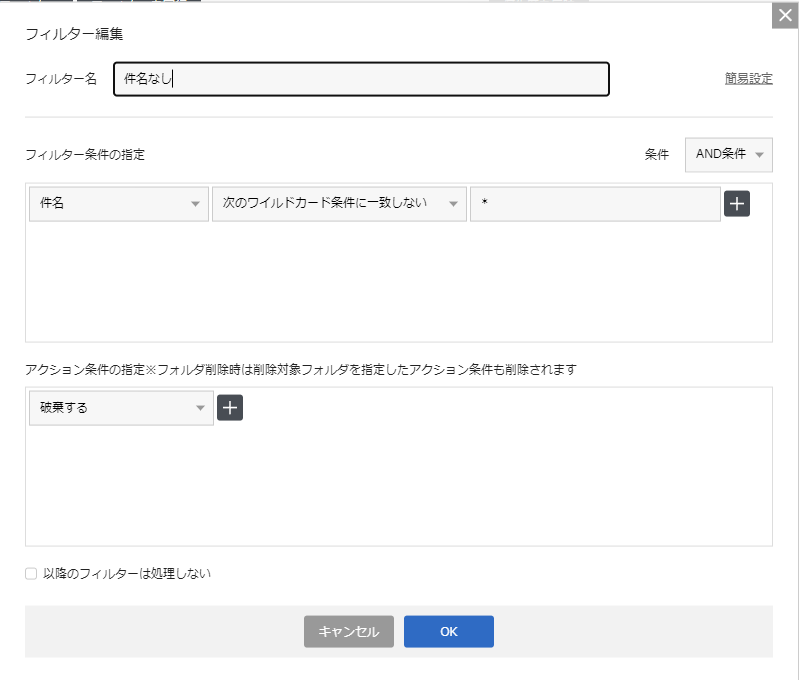The height and width of the screenshot is (680, 799).
Task: Click the plus icon to add filter condition
Action: click(x=736, y=204)
